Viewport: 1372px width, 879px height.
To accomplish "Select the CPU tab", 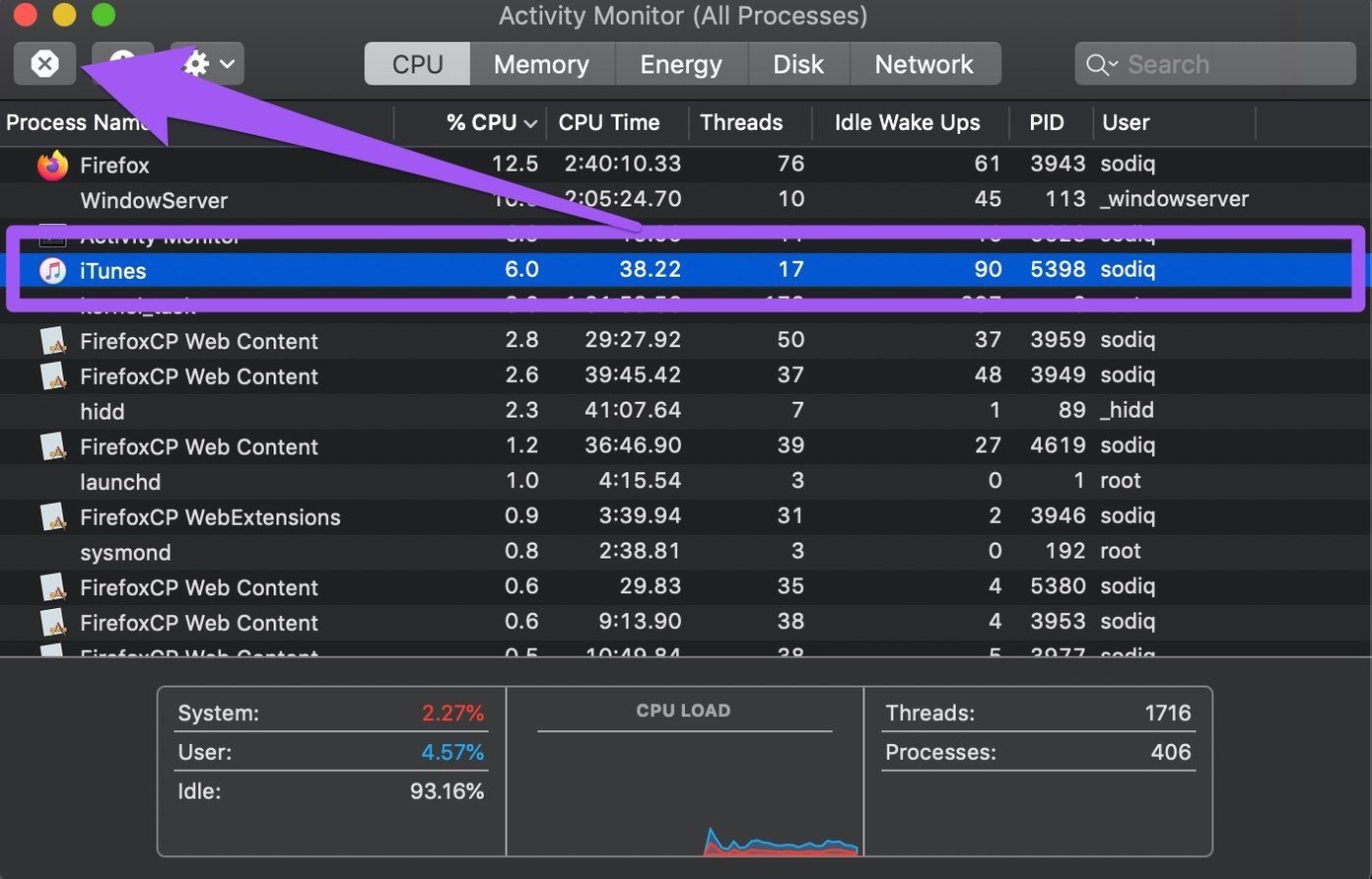I will tap(418, 64).
